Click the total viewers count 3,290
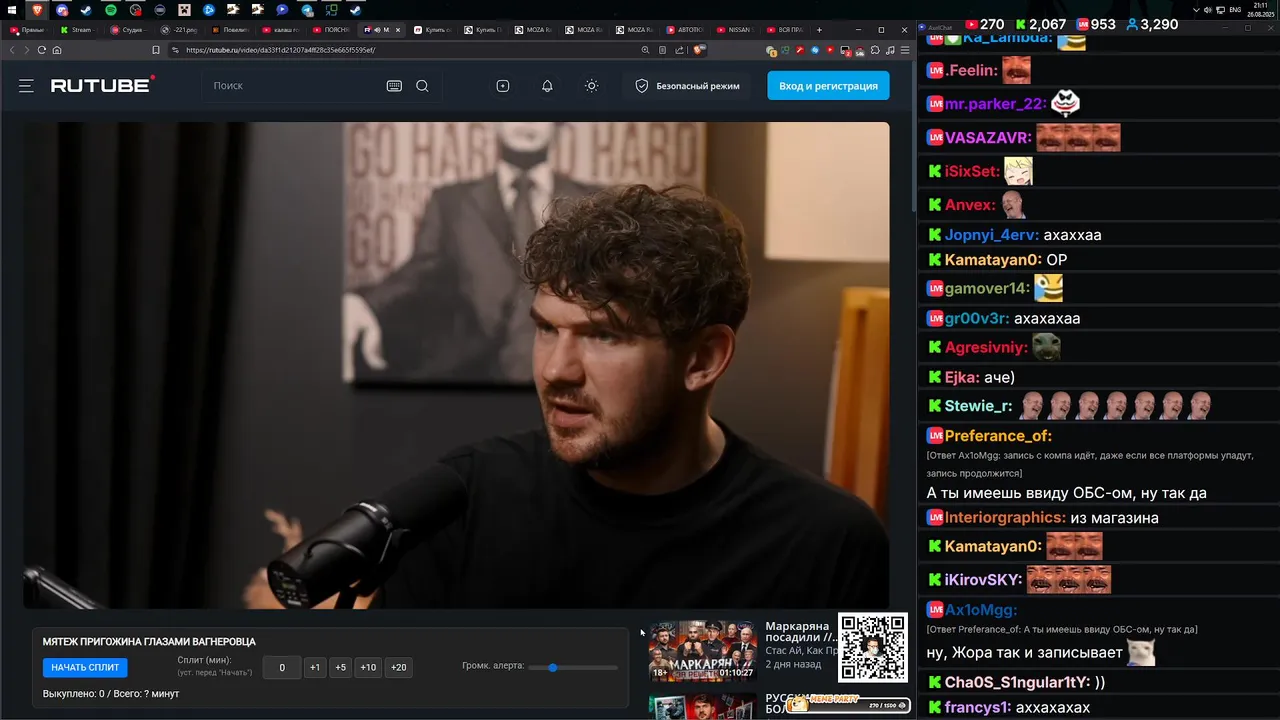This screenshot has height=720, width=1280. 1151,24
